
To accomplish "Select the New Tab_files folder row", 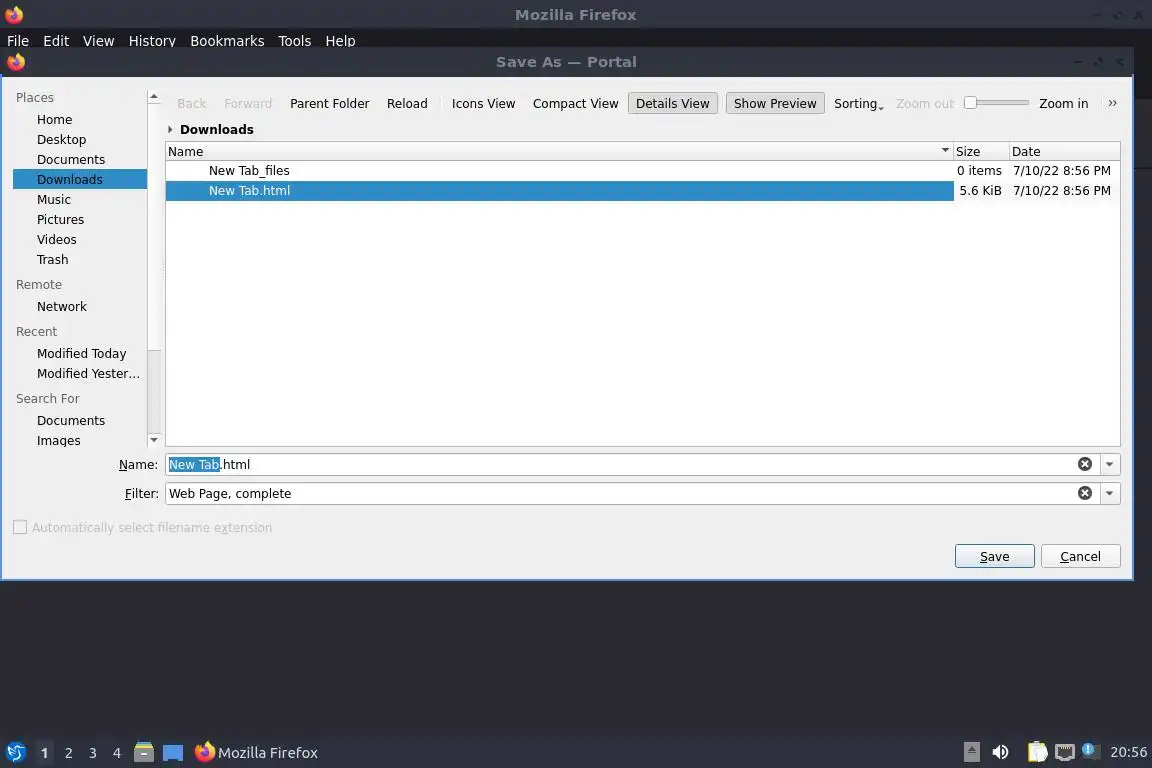I will tap(642, 171).
